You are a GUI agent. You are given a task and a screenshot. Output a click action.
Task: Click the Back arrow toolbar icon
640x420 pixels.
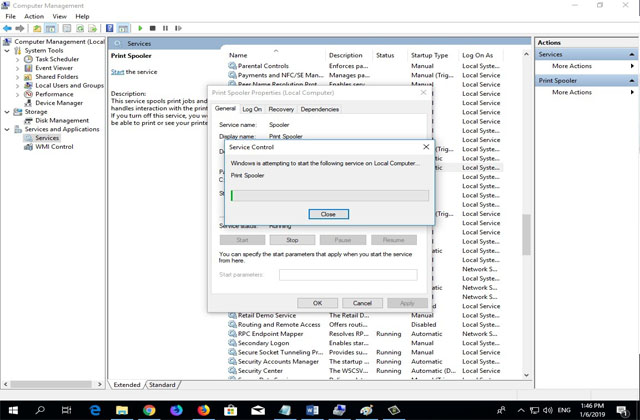click(x=7, y=28)
